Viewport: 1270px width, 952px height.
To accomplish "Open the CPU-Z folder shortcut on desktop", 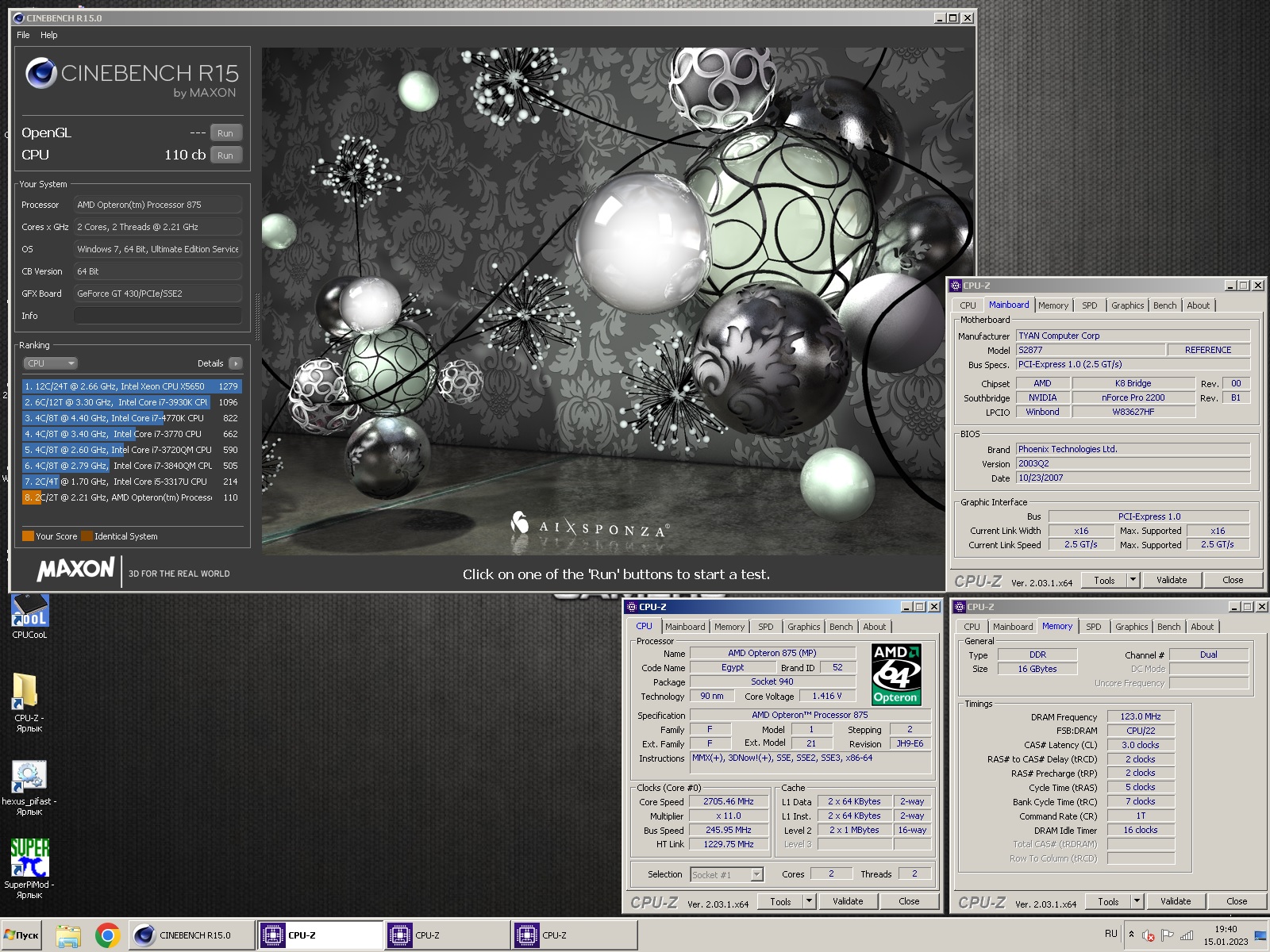I will pos(29,701).
